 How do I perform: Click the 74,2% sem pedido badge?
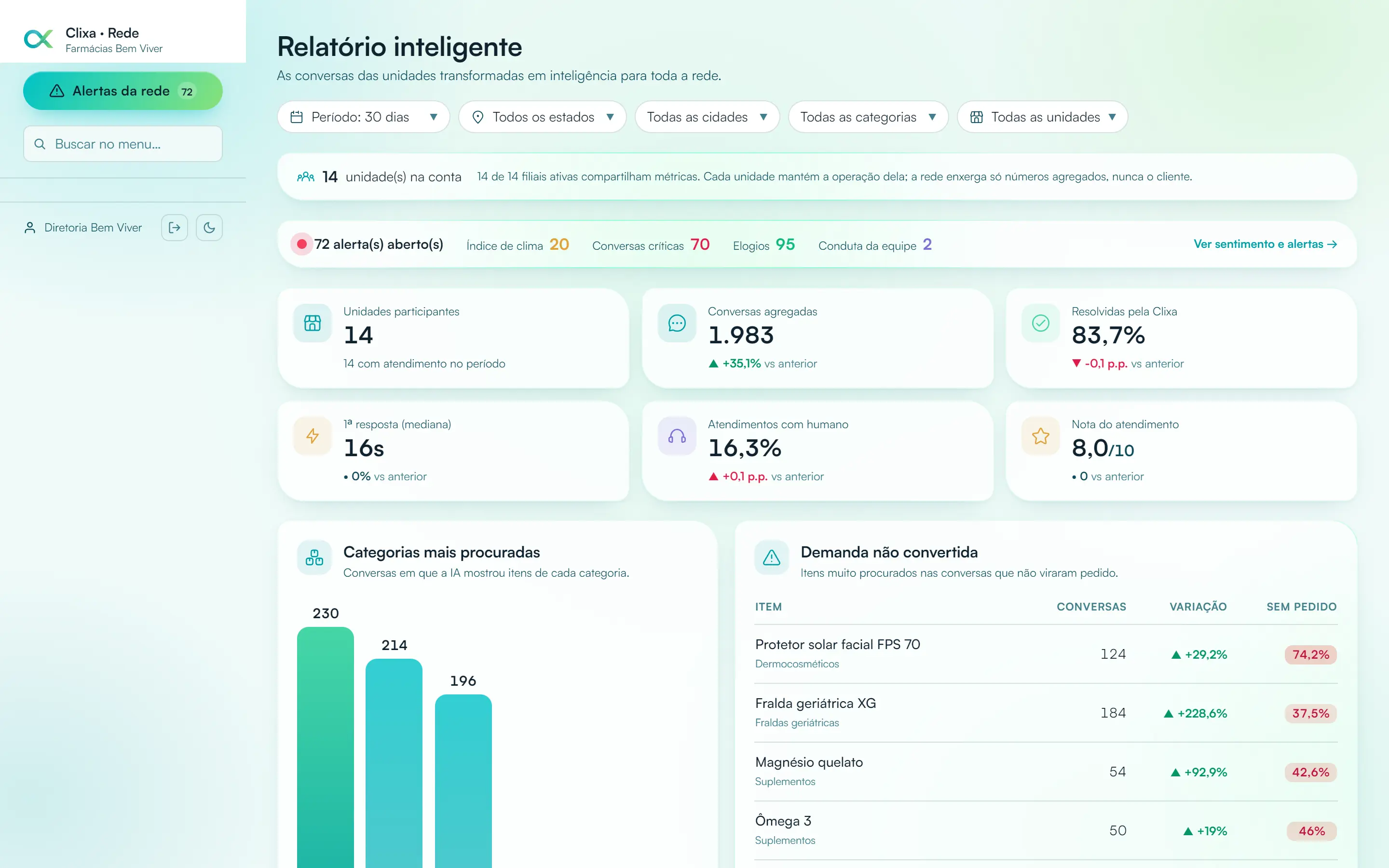[1310, 654]
